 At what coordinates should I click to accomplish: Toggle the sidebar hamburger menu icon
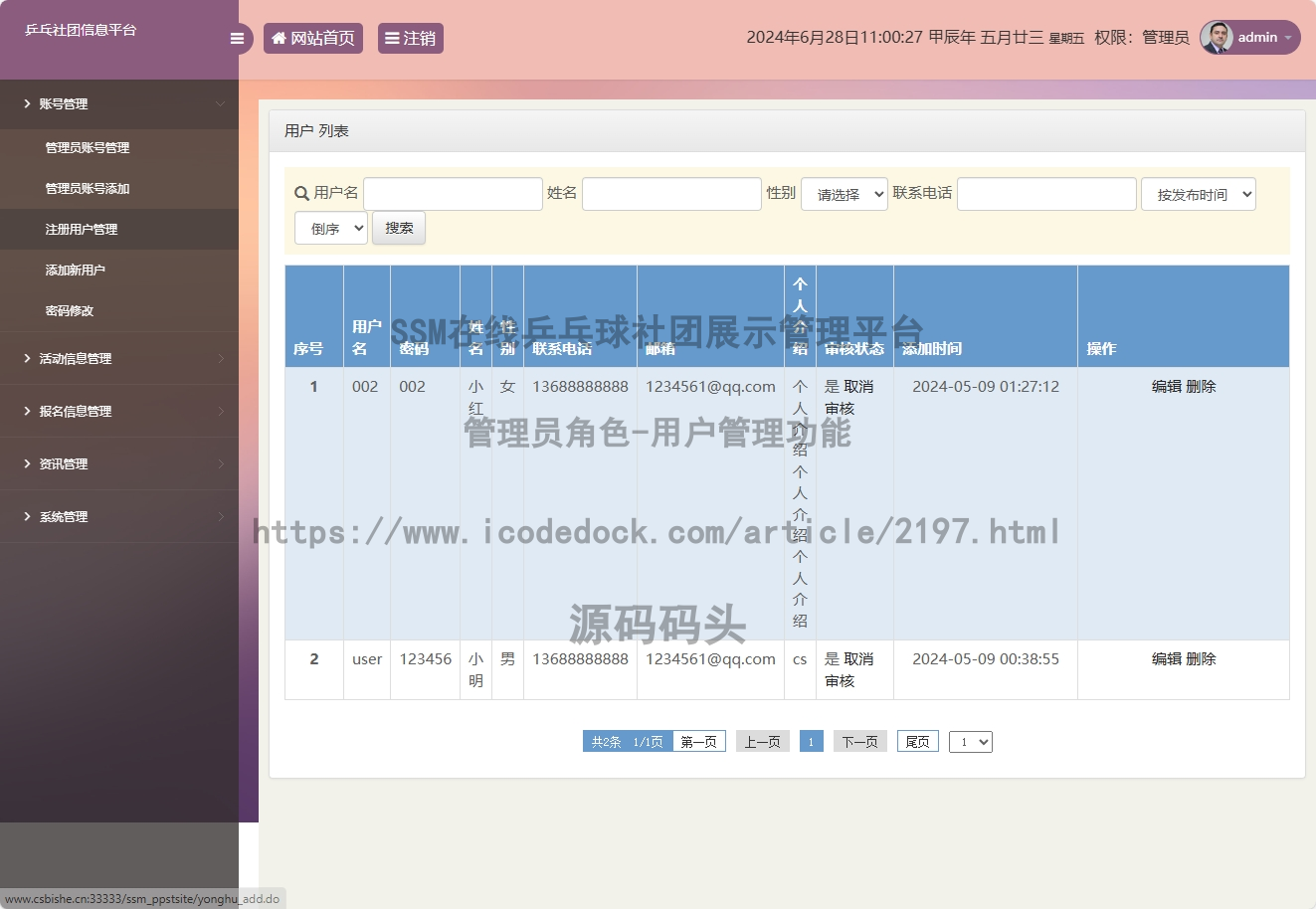click(237, 39)
